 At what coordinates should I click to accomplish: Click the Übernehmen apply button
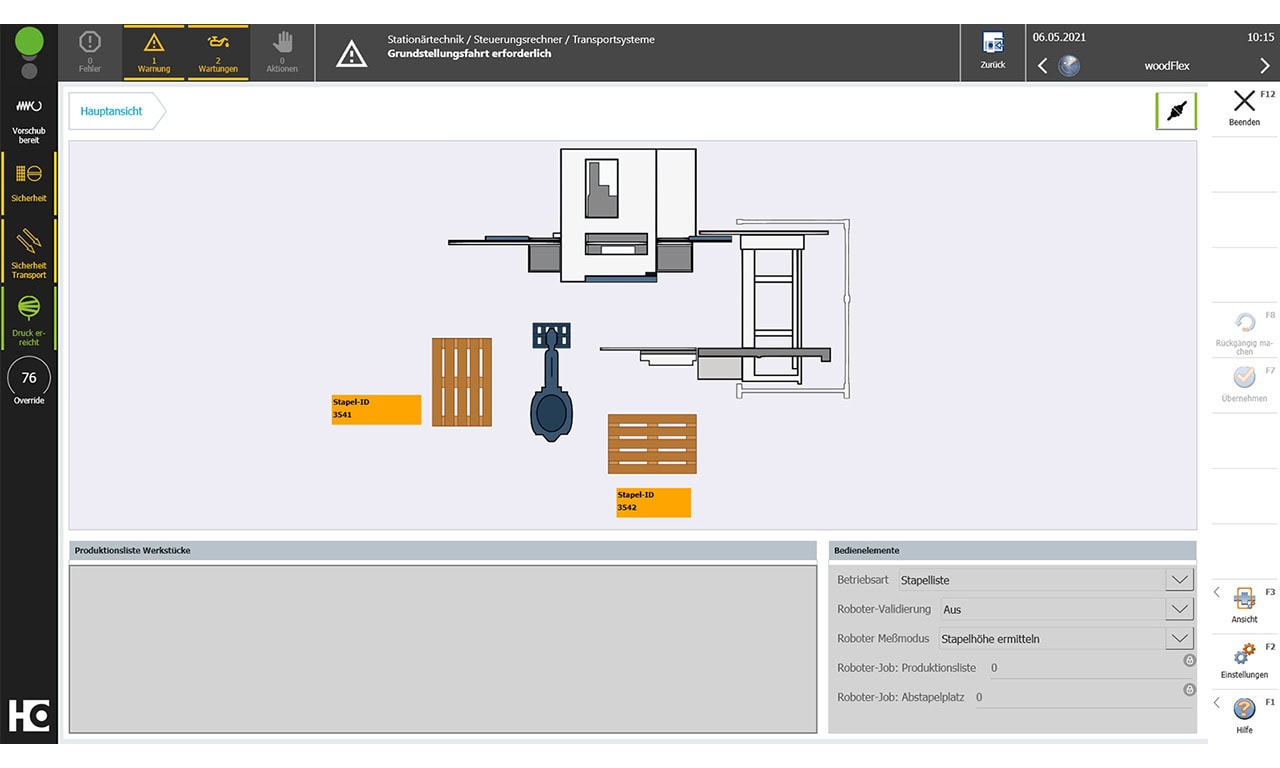point(1244,385)
